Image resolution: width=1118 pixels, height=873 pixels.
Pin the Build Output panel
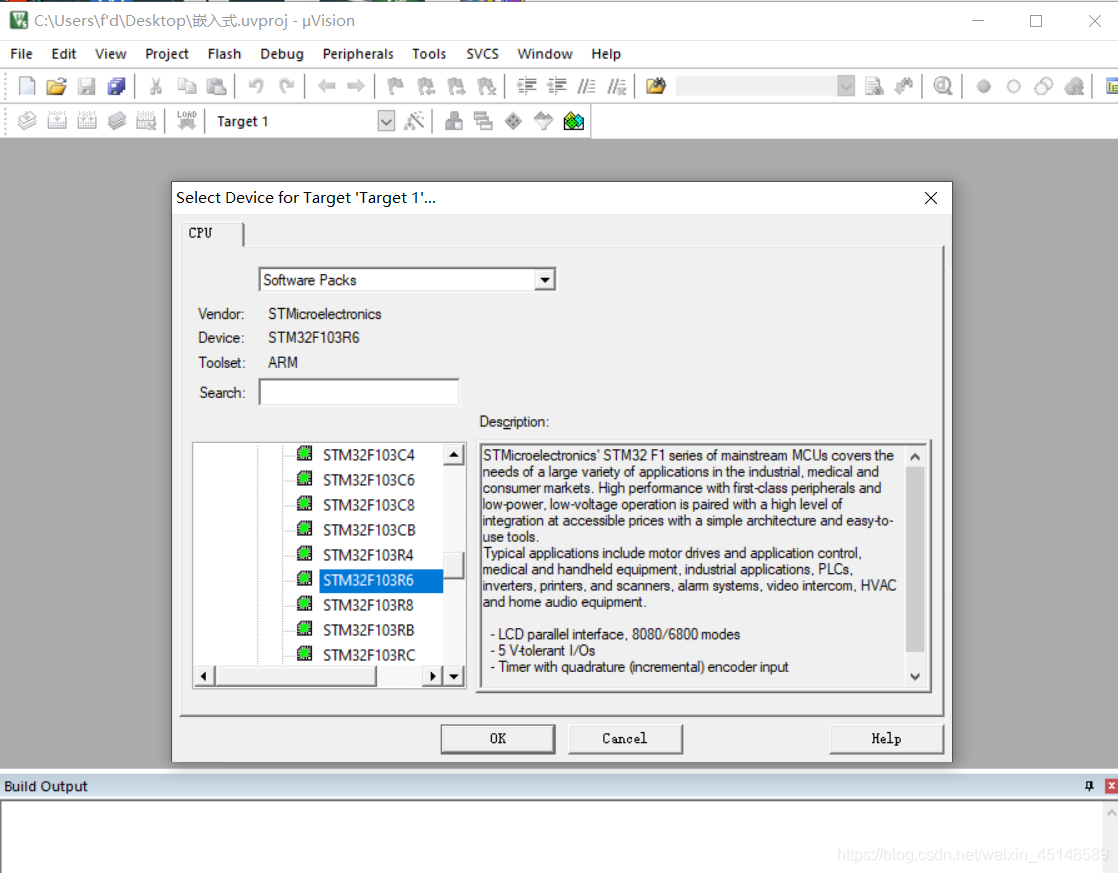coord(1089,786)
